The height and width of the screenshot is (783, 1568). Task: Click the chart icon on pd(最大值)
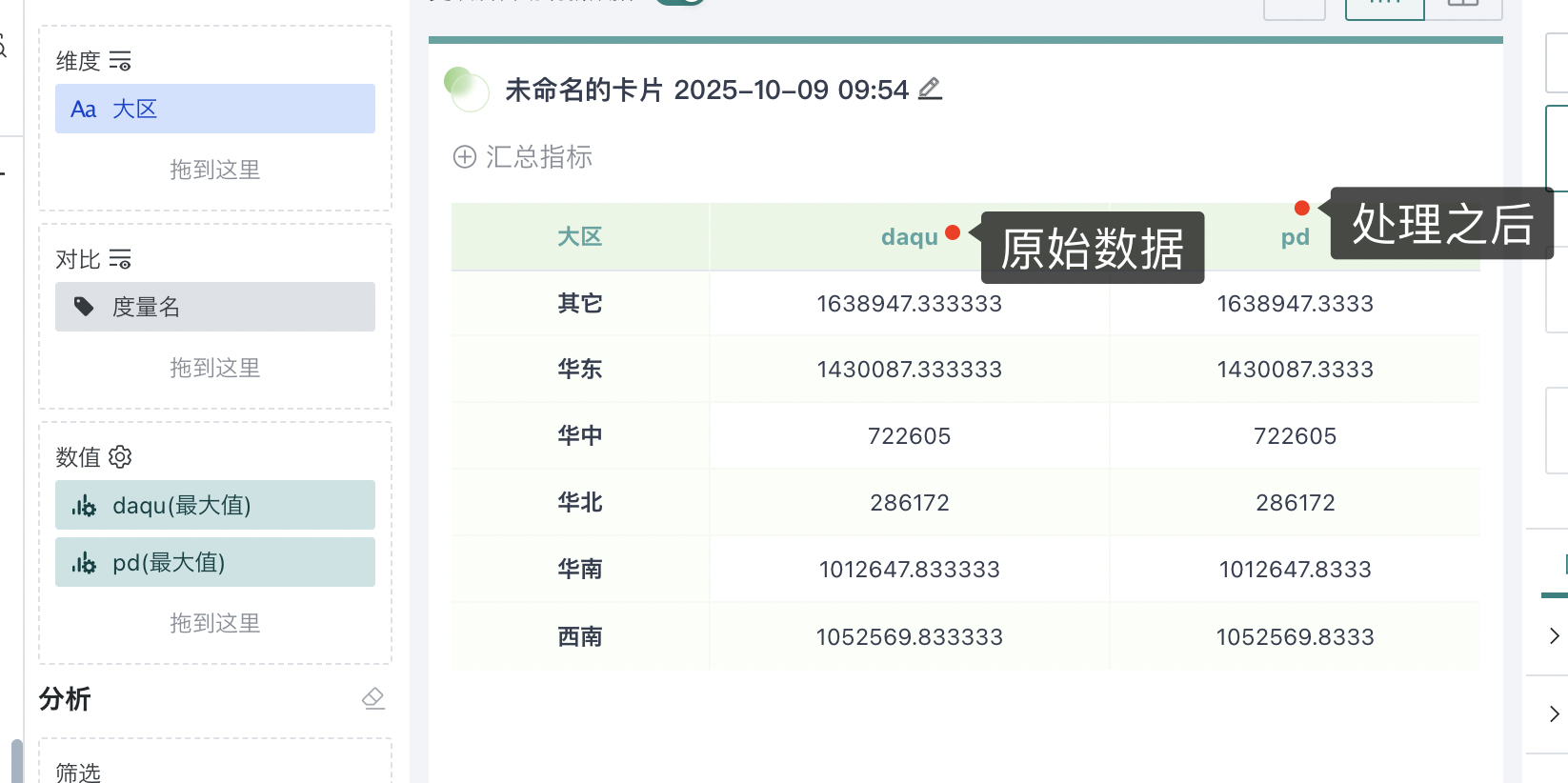click(x=84, y=563)
